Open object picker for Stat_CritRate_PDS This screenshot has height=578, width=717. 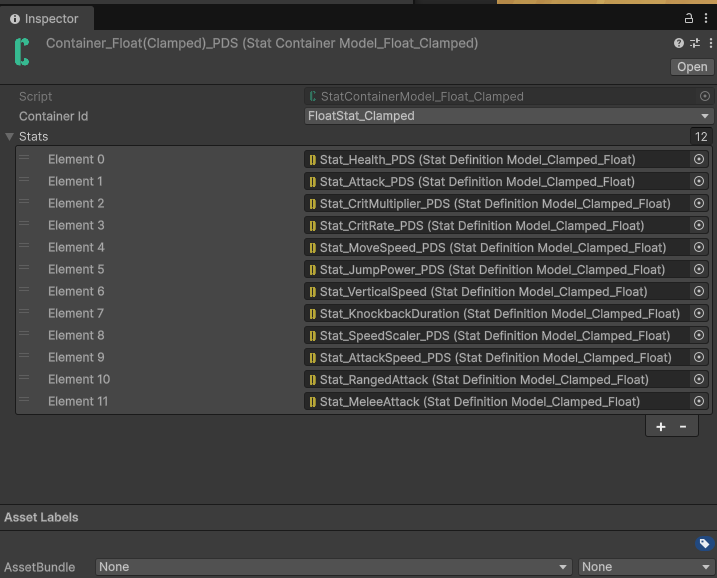(699, 225)
